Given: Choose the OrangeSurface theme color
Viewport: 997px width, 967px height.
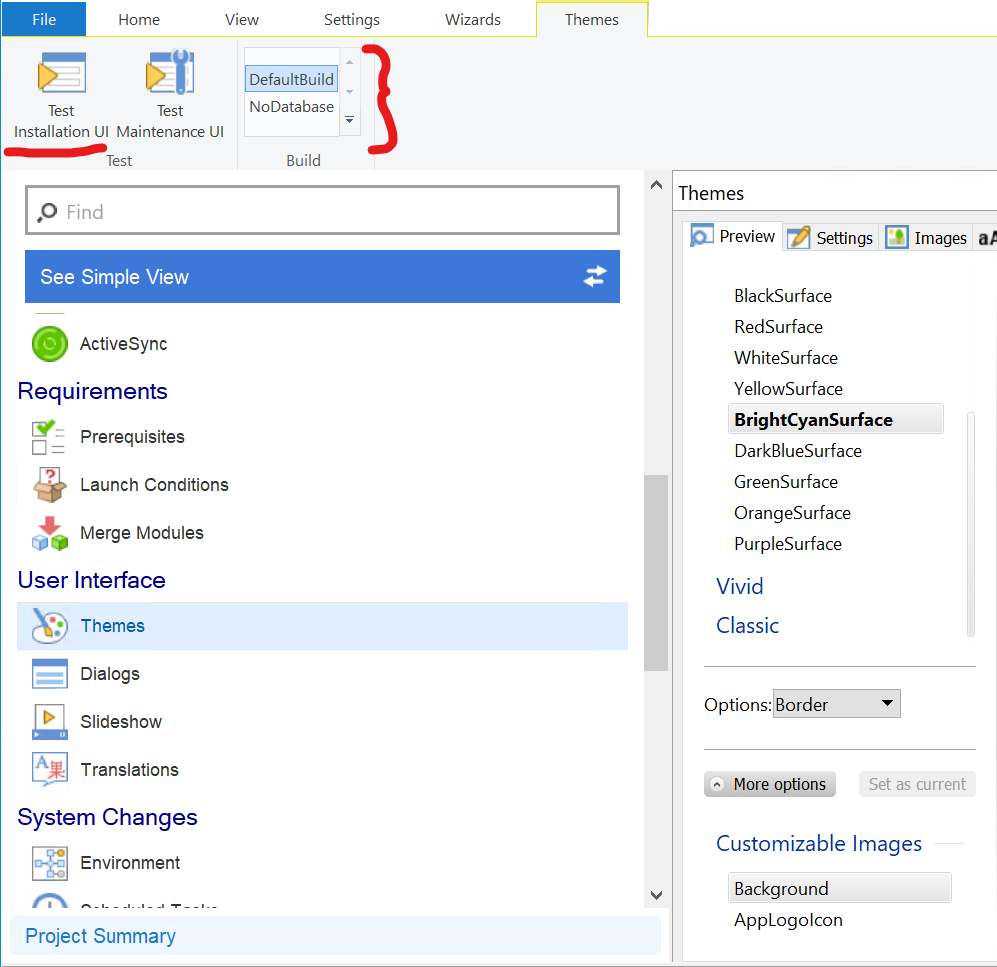Looking at the screenshot, I should pos(792,513).
